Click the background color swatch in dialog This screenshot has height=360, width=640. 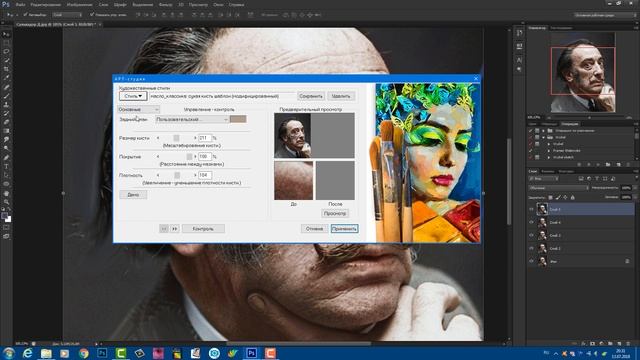[x=238, y=119]
